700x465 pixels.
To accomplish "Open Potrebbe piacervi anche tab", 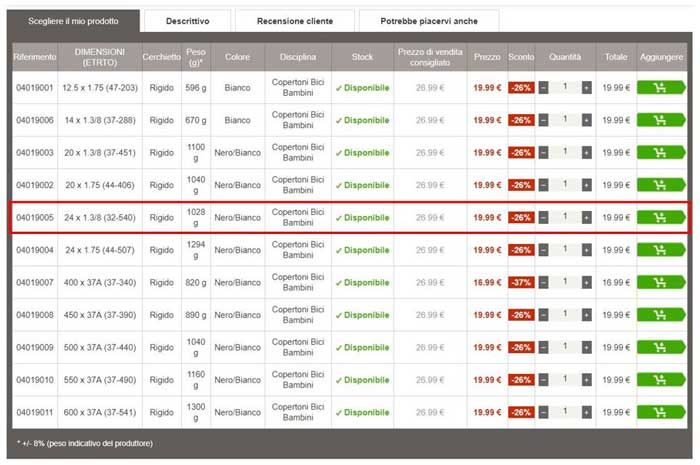I will click(428, 20).
